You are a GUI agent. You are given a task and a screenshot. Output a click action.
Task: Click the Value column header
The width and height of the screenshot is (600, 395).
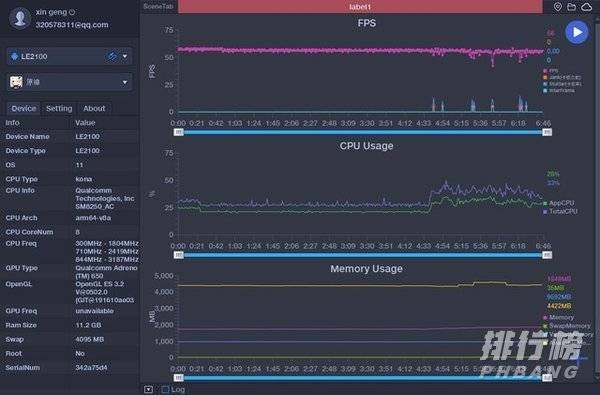click(85, 123)
